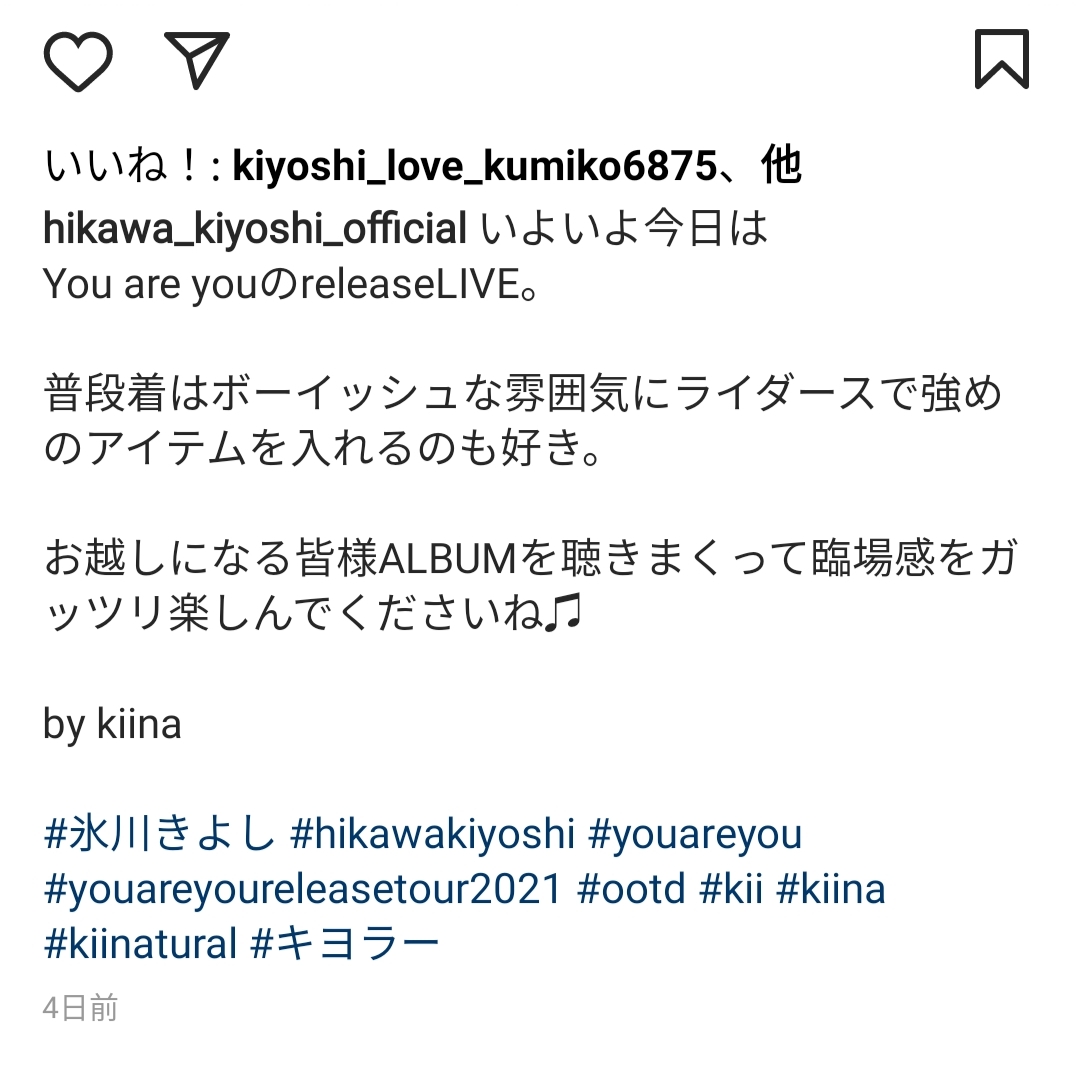This screenshot has width=1080, height=1080.
Task: Click the caption paragraph starting 普段着は
Action: coord(523,421)
